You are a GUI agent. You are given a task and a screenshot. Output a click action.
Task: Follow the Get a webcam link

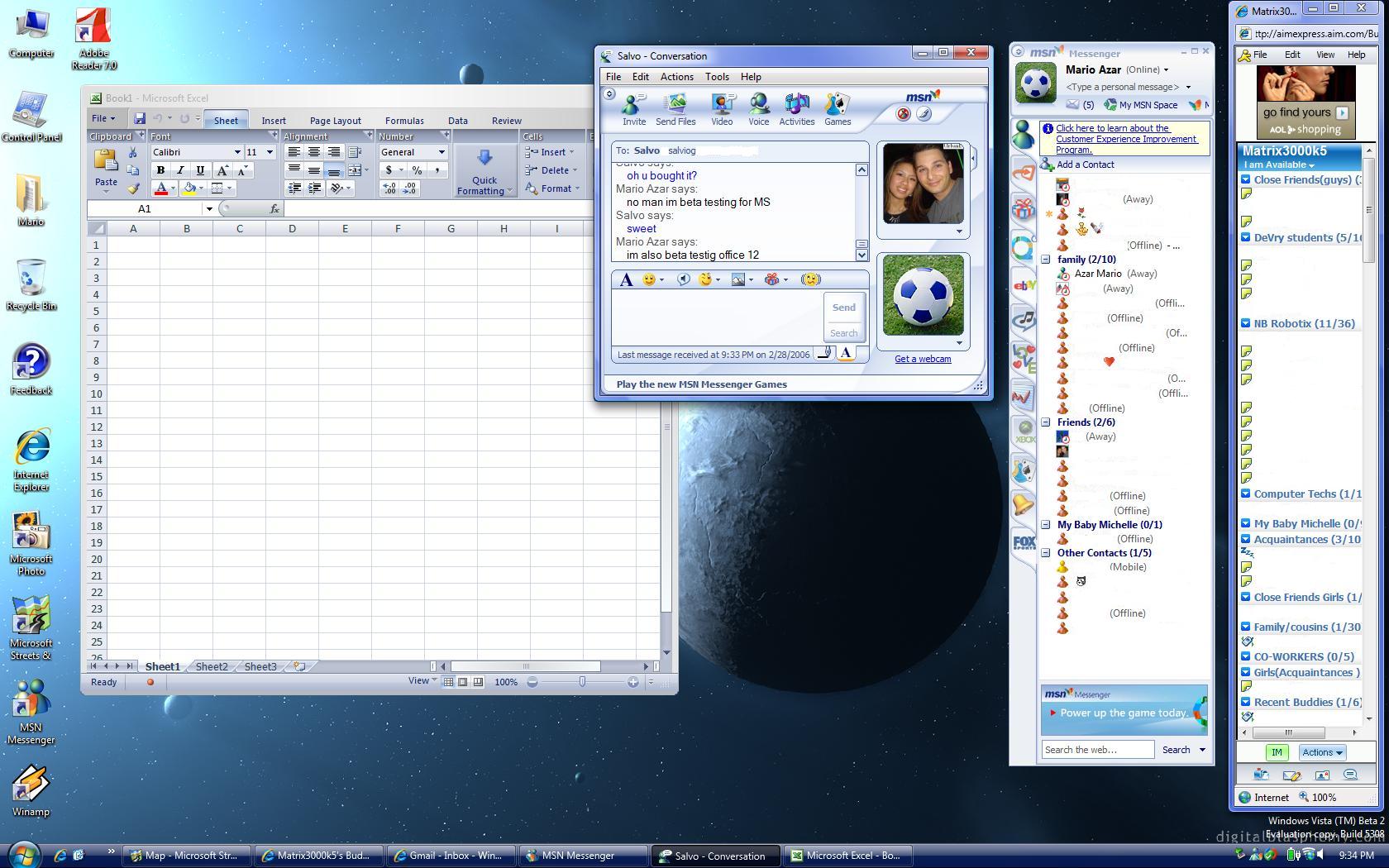922,359
